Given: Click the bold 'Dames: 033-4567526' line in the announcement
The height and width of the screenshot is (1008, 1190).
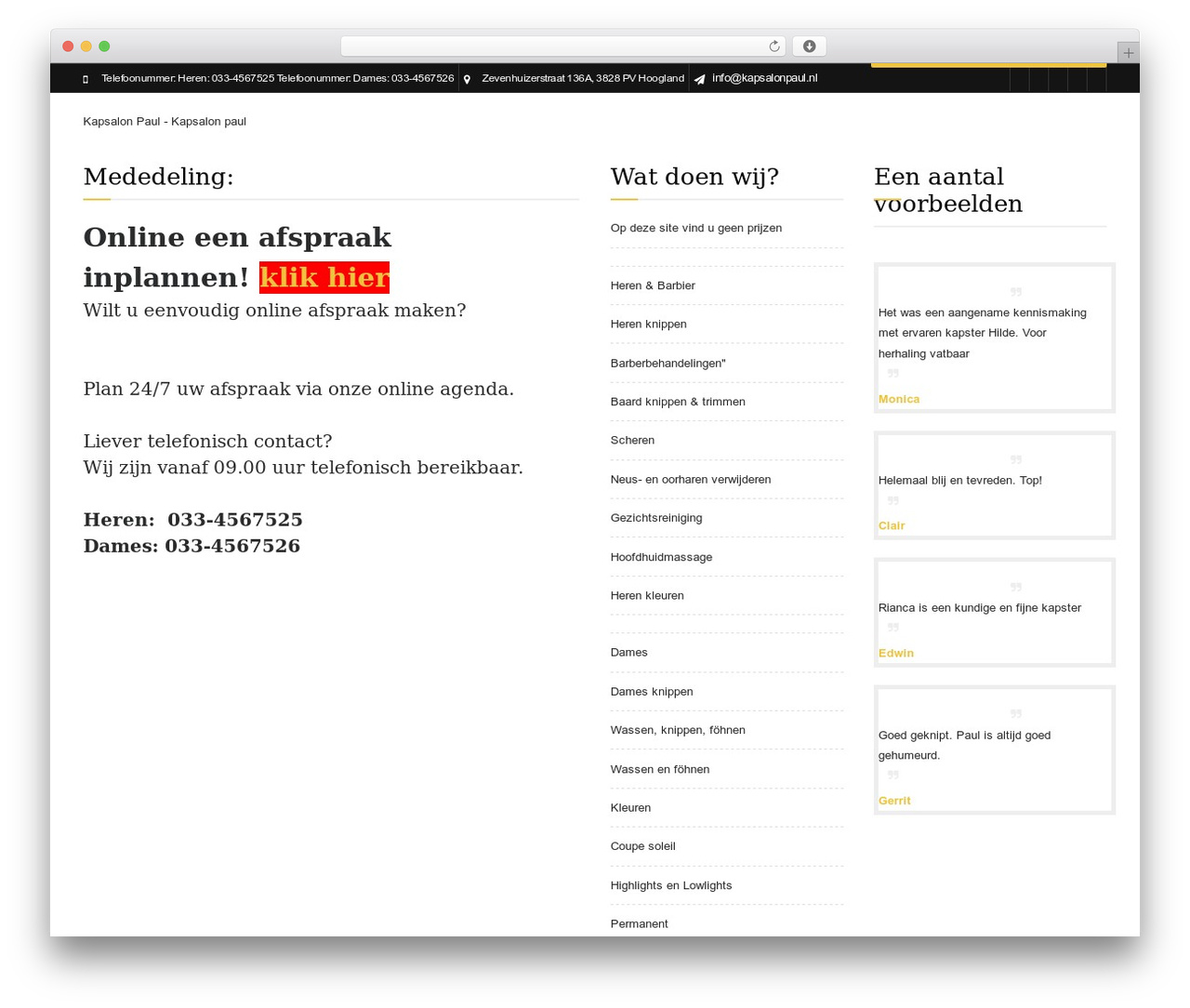Looking at the screenshot, I should (x=192, y=546).
